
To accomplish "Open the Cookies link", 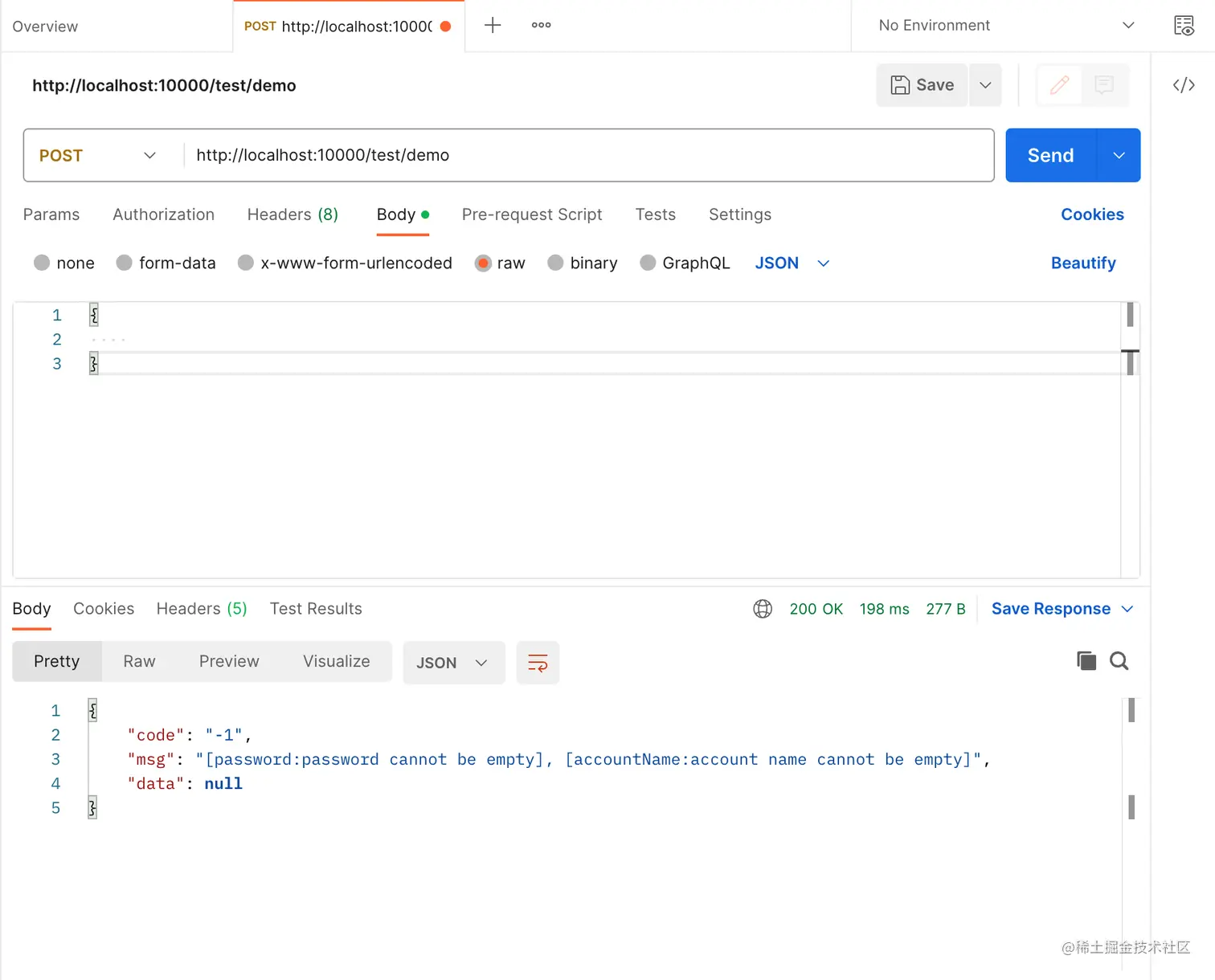I will coord(1092,214).
